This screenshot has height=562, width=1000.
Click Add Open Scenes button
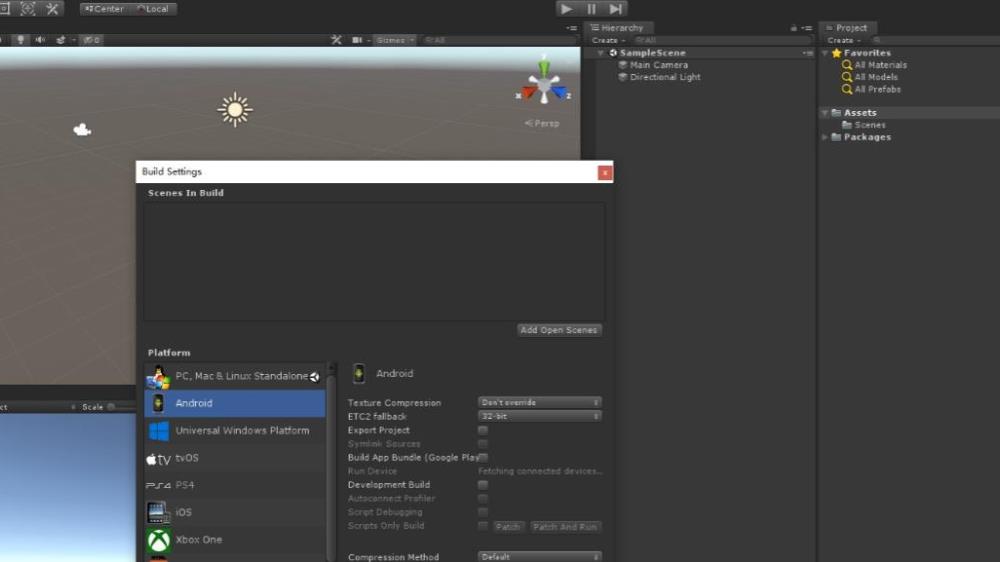[x=559, y=330]
